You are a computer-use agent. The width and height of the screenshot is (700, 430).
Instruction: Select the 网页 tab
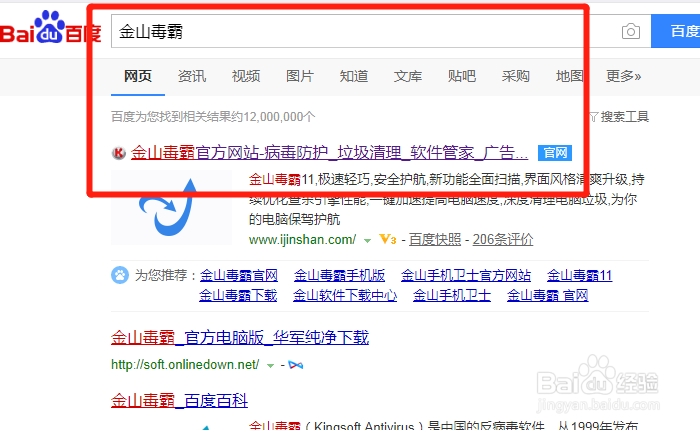(x=138, y=76)
